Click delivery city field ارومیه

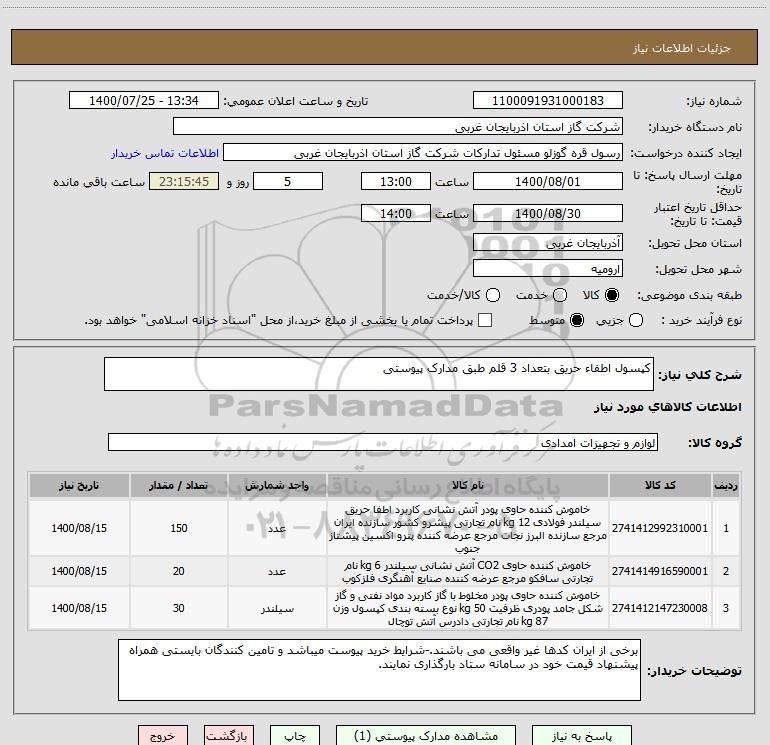[548, 269]
